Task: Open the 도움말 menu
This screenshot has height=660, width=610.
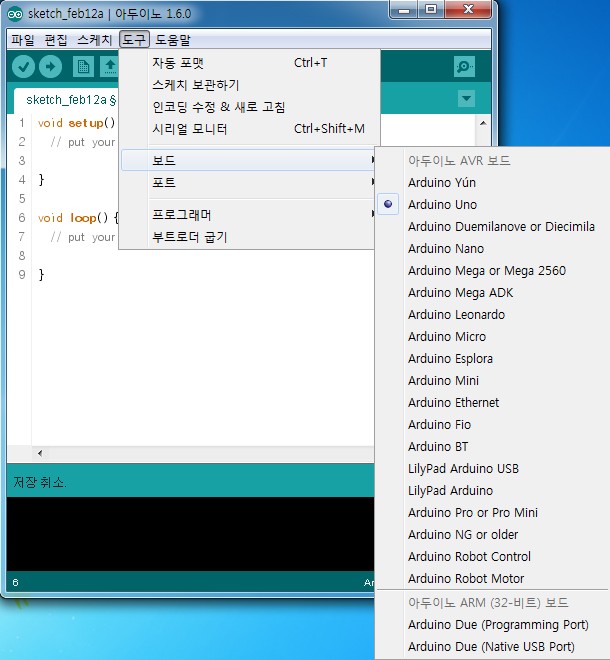Action: [x=173, y=40]
